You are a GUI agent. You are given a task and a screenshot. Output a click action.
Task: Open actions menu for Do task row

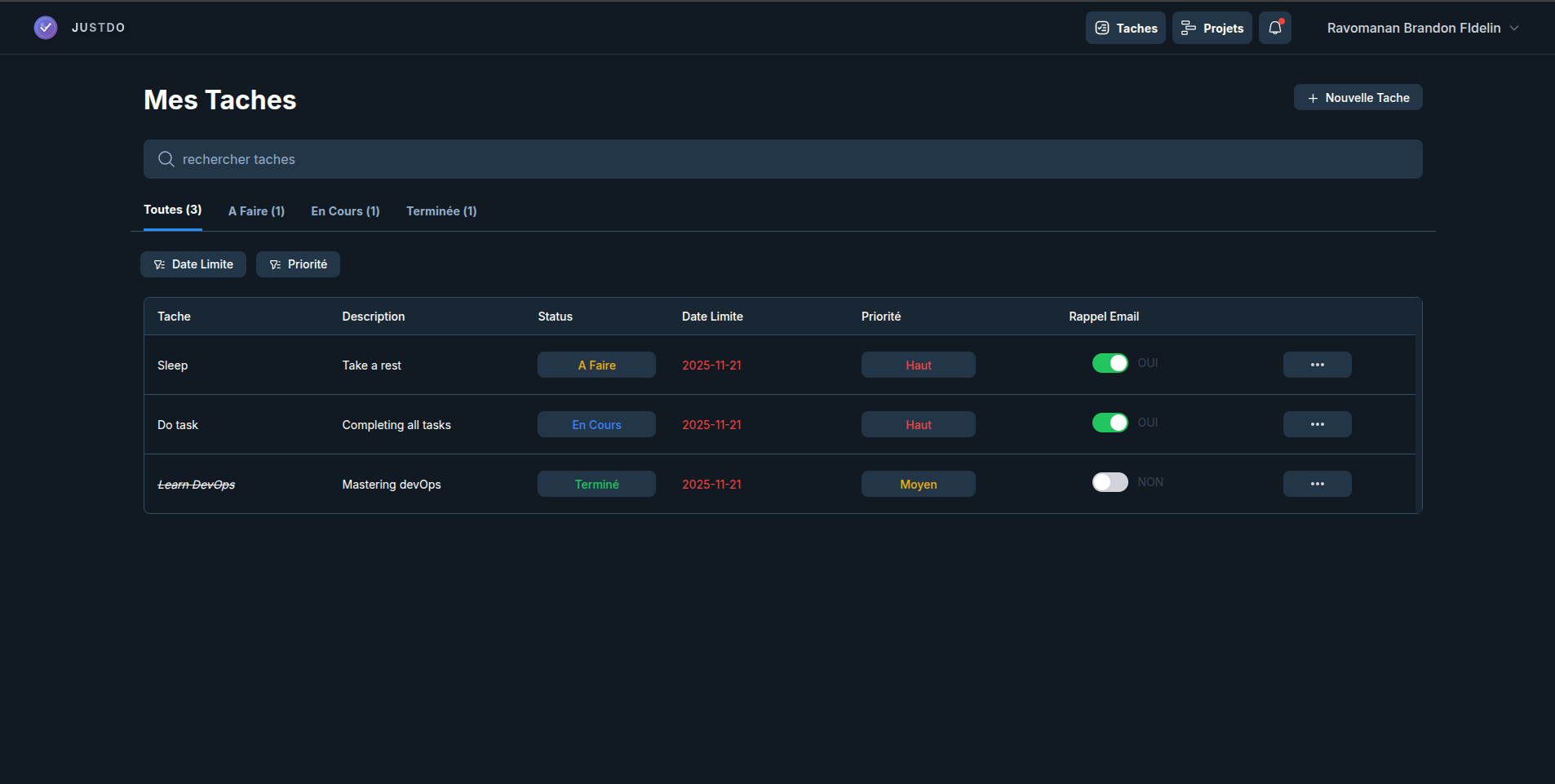coord(1317,424)
